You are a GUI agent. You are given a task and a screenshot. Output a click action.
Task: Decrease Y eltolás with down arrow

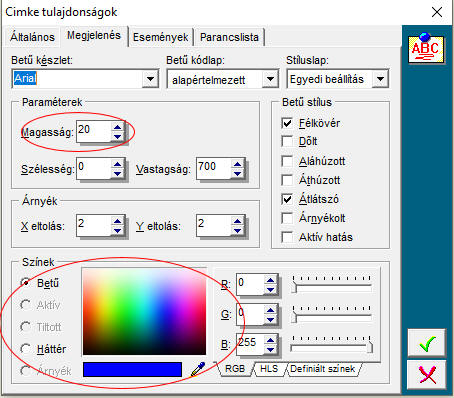pos(237,230)
